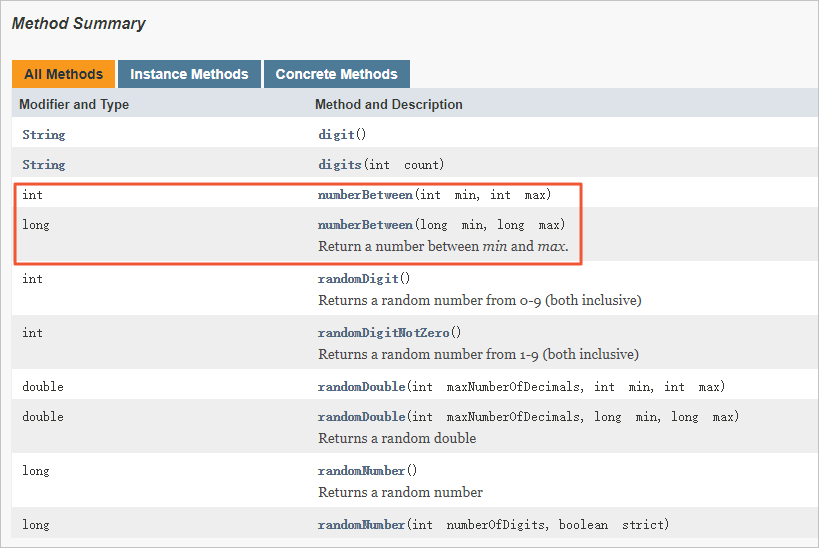Open the randomDigitNotZero() method link
Screen dimensions: 819x548
pyautogui.click(x=384, y=333)
